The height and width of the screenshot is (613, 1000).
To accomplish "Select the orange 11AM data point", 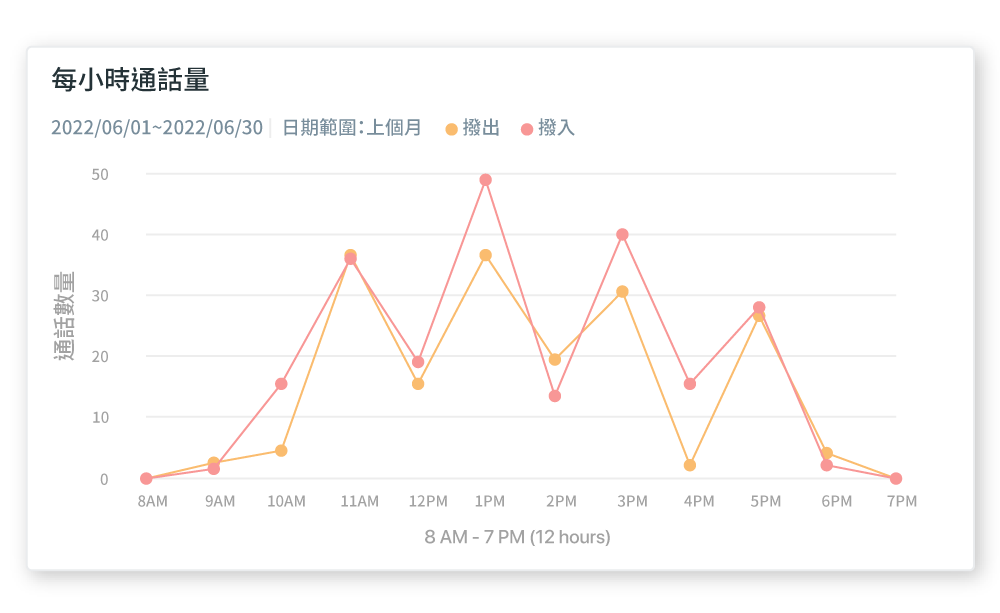I will pos(350,254).
